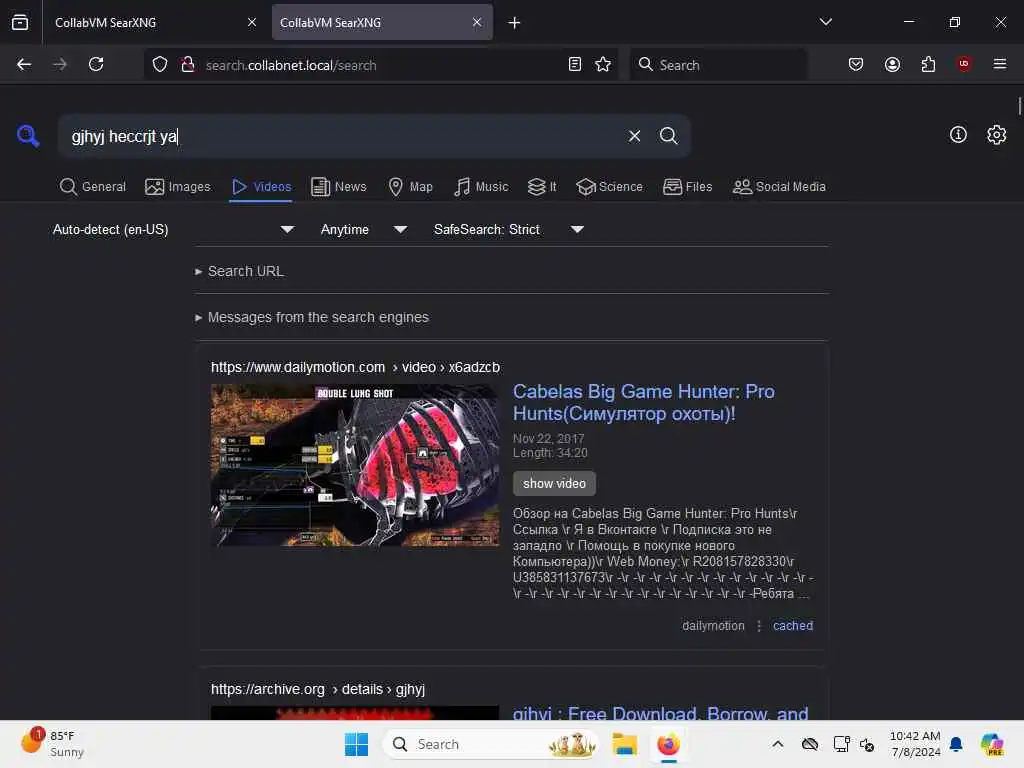The image size is (1024, 768).
Task: Select the General search category
Action: pyautogui.click(x=92, y=187)
